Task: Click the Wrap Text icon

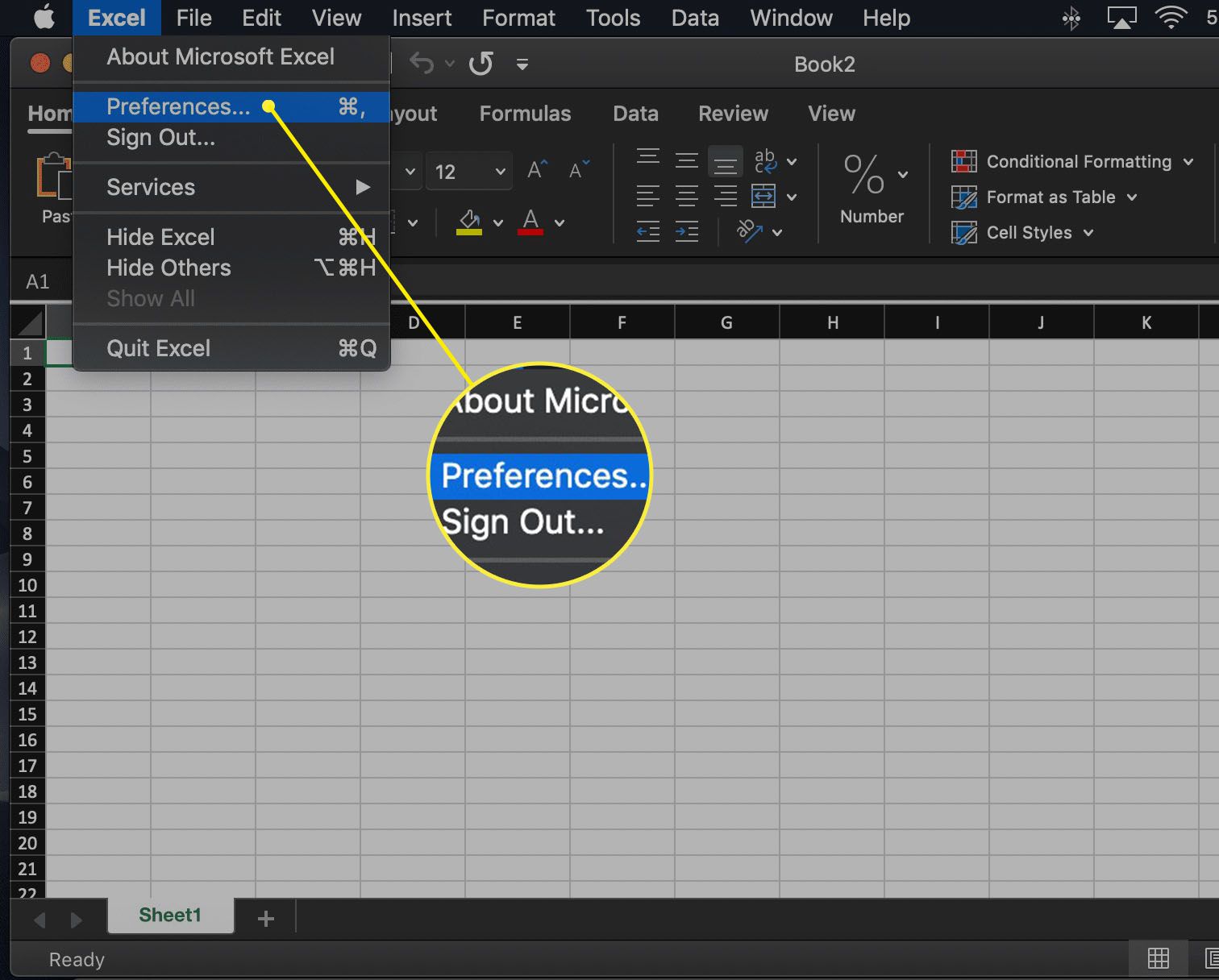Action: tap(765, 161)
